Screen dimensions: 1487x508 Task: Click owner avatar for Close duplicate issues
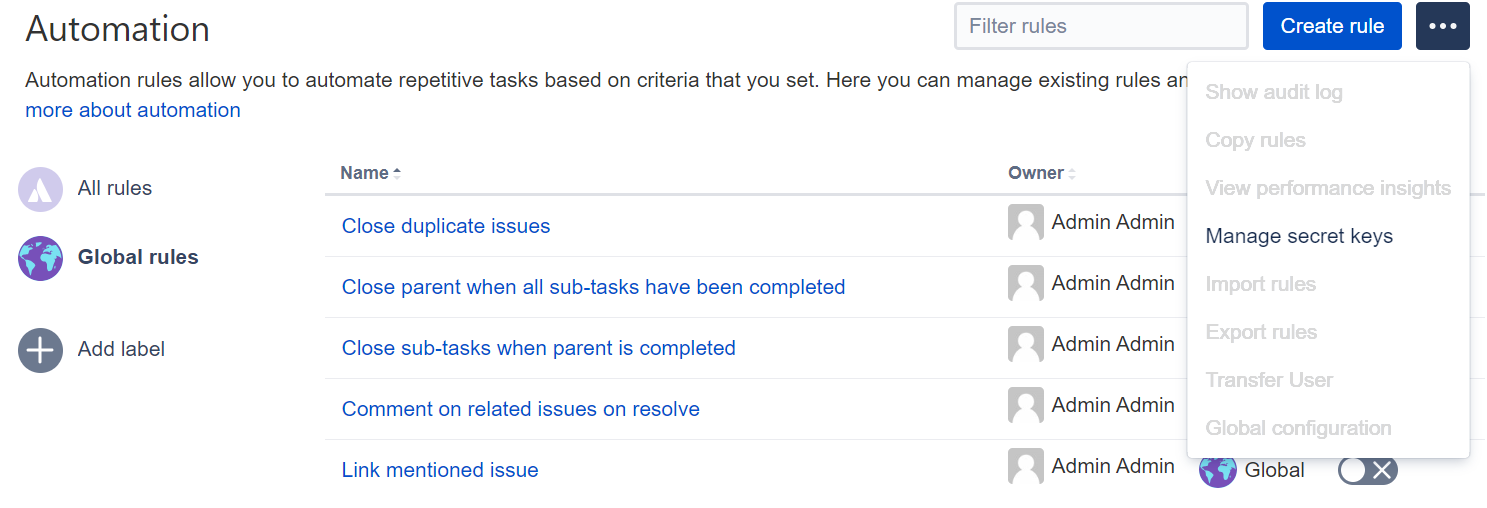coord(1025,223)
